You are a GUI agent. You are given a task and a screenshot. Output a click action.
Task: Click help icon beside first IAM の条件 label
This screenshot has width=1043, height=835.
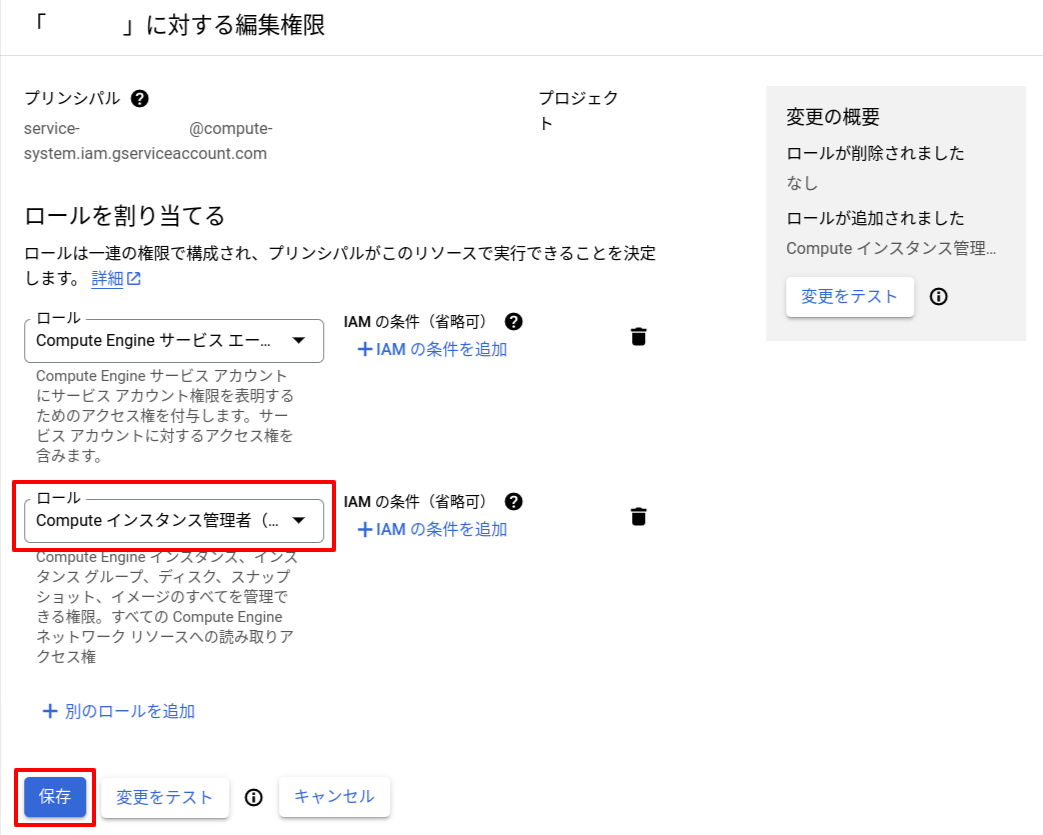click(514, 322)
